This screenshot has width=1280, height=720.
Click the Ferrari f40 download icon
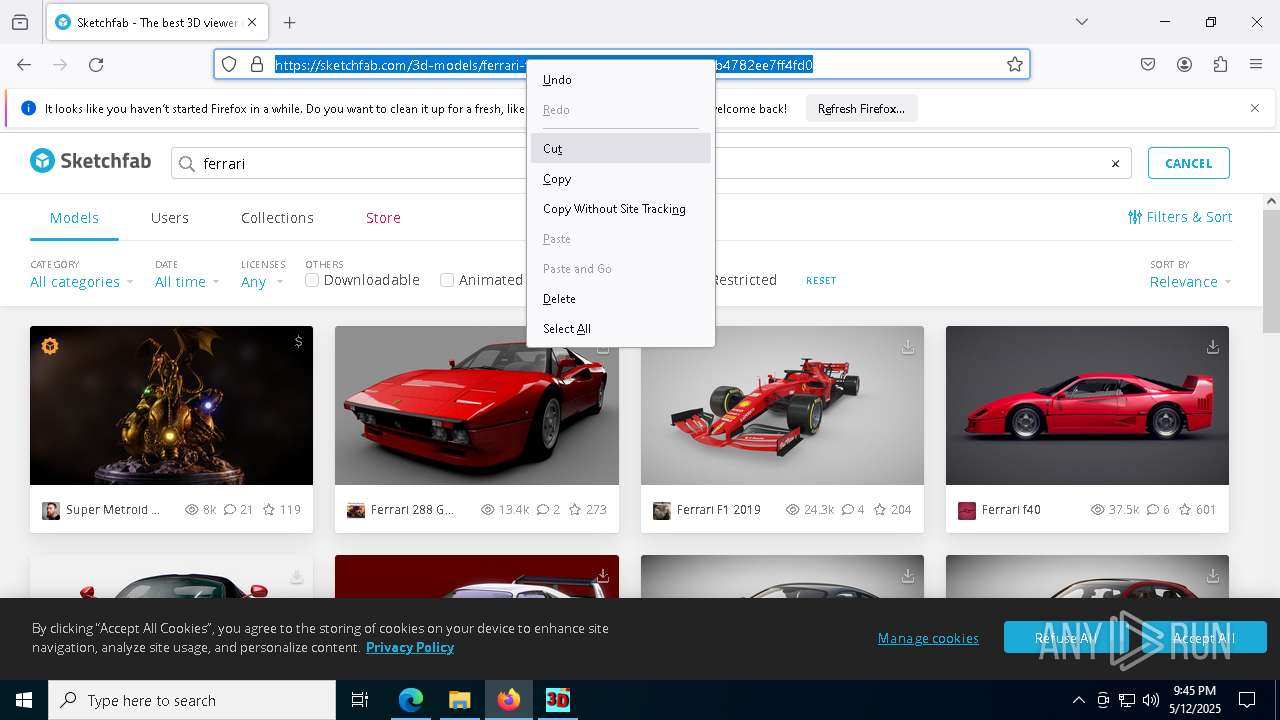tap(1212, 347)
